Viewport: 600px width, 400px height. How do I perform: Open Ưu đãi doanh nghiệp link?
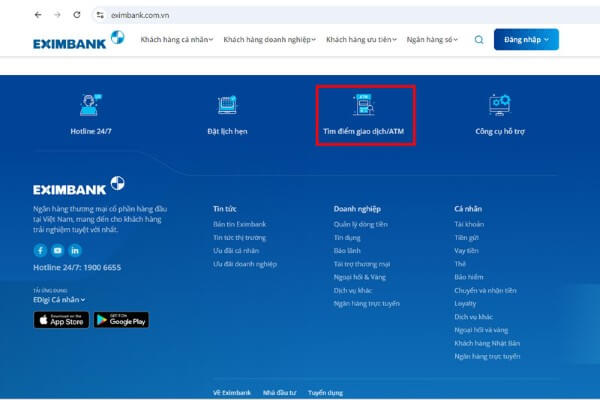tap(245, 264)
